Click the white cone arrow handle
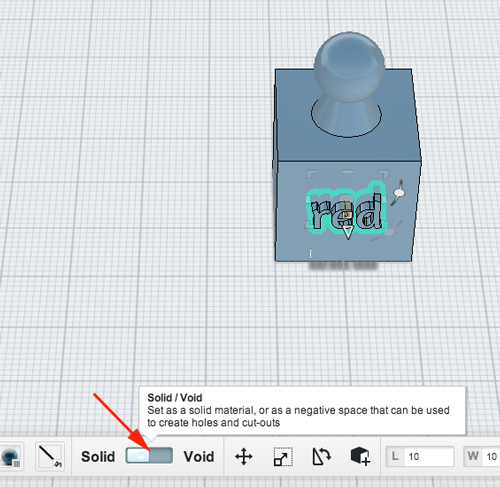The image size is (500, 487). click(x=348, y=232)
